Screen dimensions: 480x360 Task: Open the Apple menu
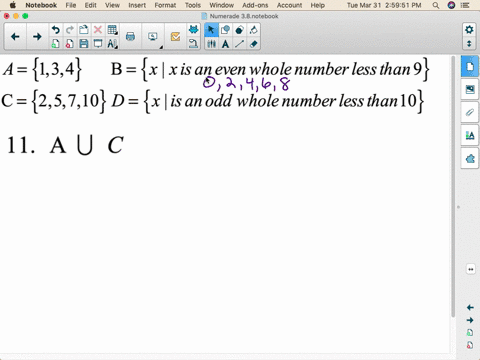[13, 5]
